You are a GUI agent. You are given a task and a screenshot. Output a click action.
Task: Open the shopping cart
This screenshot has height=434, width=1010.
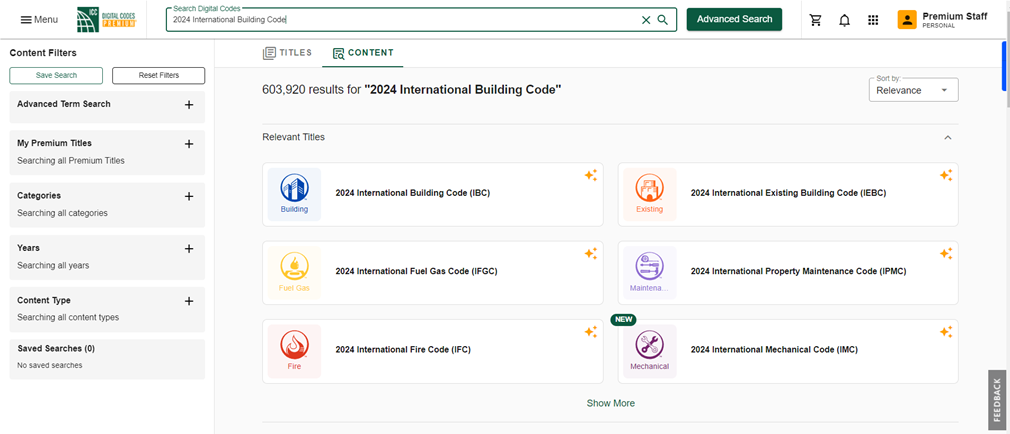tap(815, 20)
